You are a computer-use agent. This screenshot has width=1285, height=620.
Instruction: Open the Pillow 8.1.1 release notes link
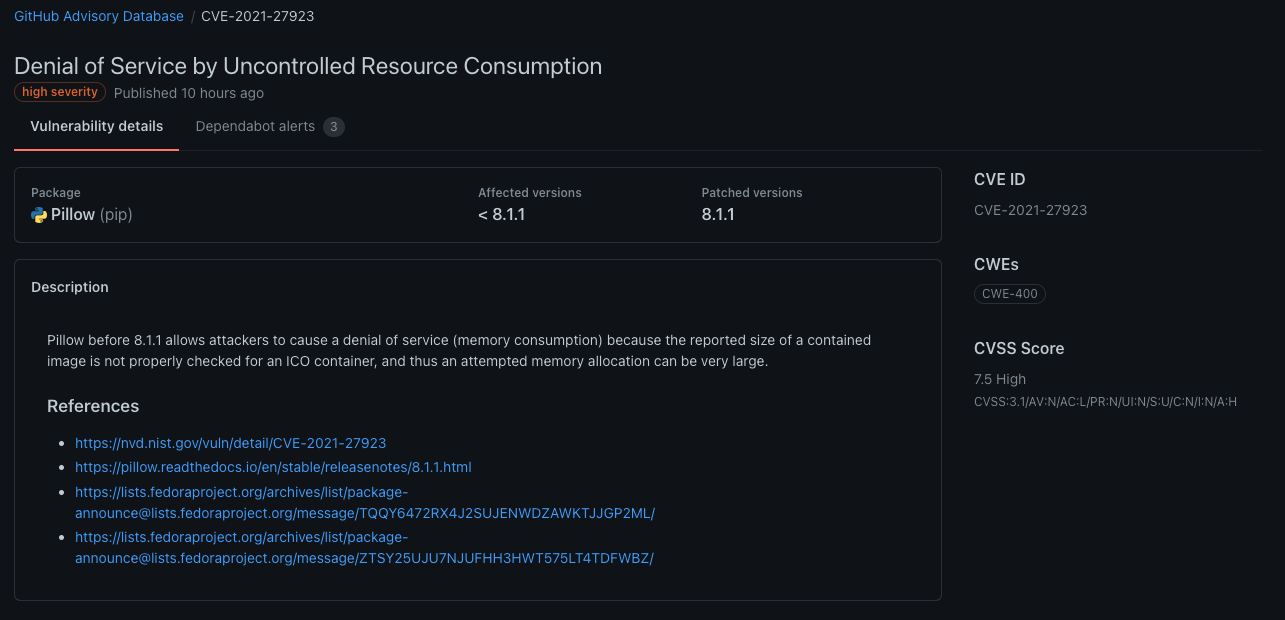pos(273,467)
